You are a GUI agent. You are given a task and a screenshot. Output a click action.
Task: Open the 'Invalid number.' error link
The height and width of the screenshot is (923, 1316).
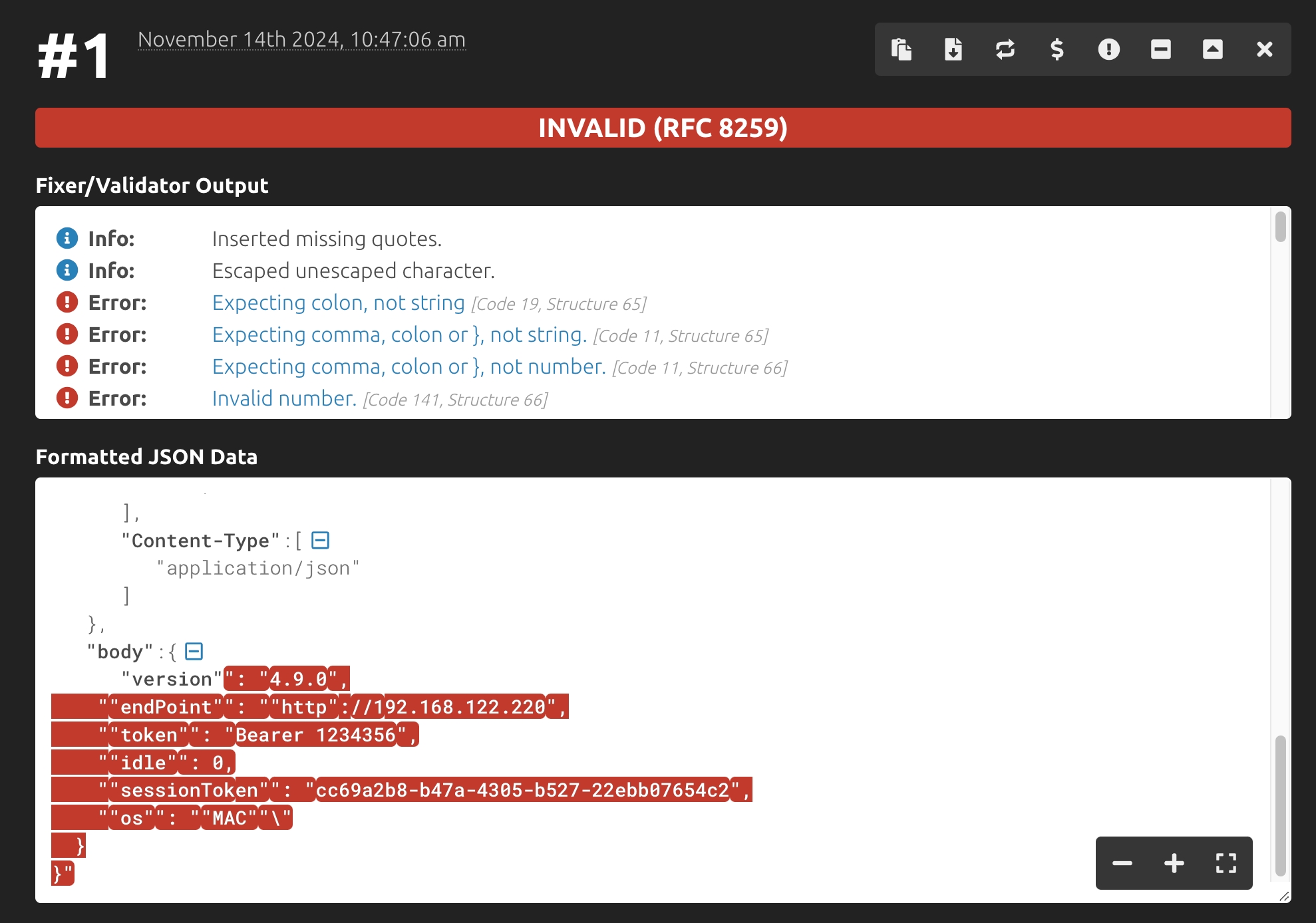284,399
